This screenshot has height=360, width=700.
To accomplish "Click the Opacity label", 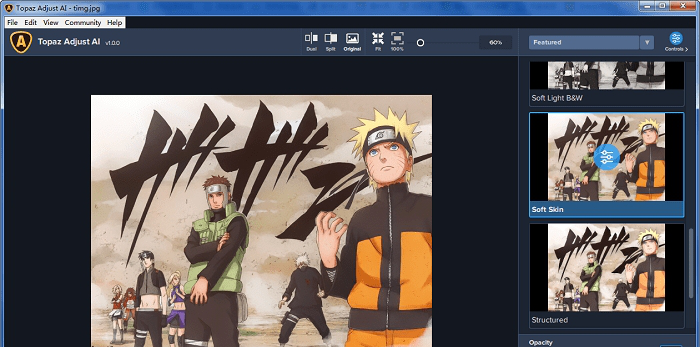I will tap(541, 343).
